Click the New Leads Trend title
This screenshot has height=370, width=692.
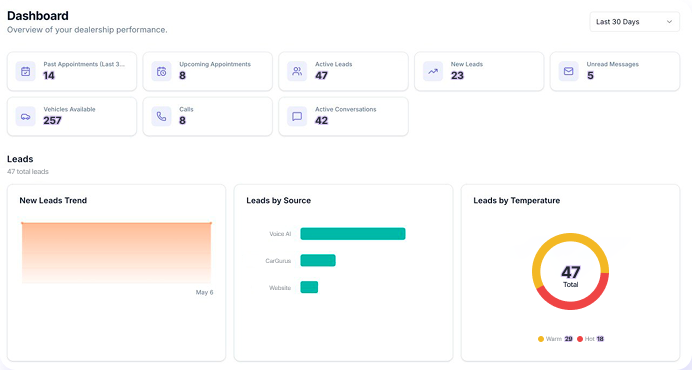pos(53,200)
